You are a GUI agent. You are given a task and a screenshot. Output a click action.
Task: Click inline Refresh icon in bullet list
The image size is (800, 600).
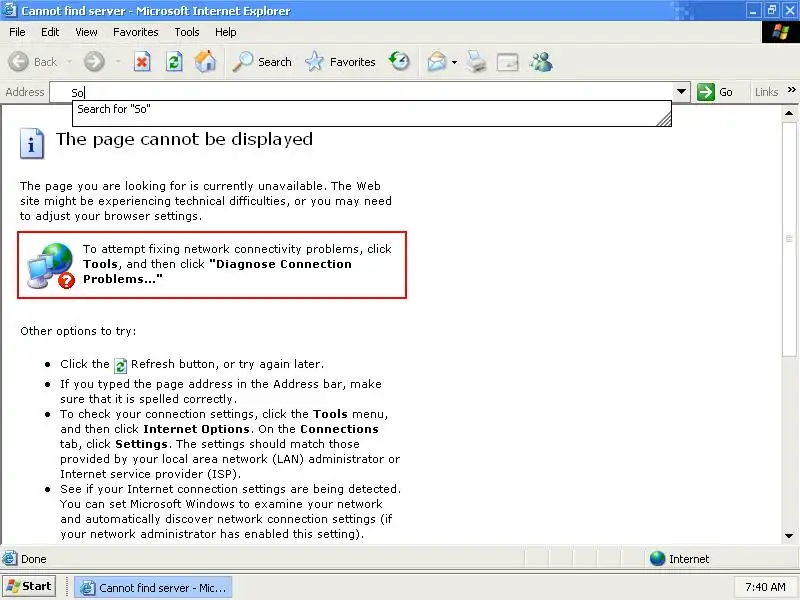point(120,365)
